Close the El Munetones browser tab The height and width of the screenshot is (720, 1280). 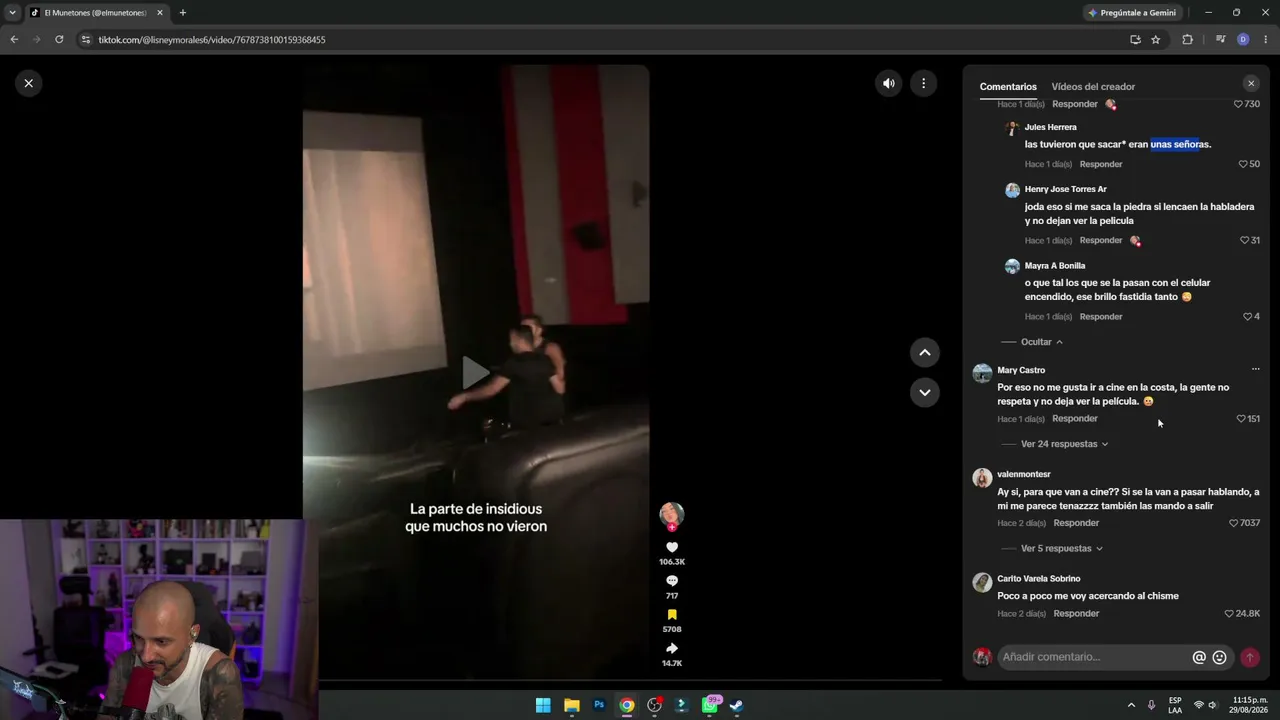(x=159, y=13)
